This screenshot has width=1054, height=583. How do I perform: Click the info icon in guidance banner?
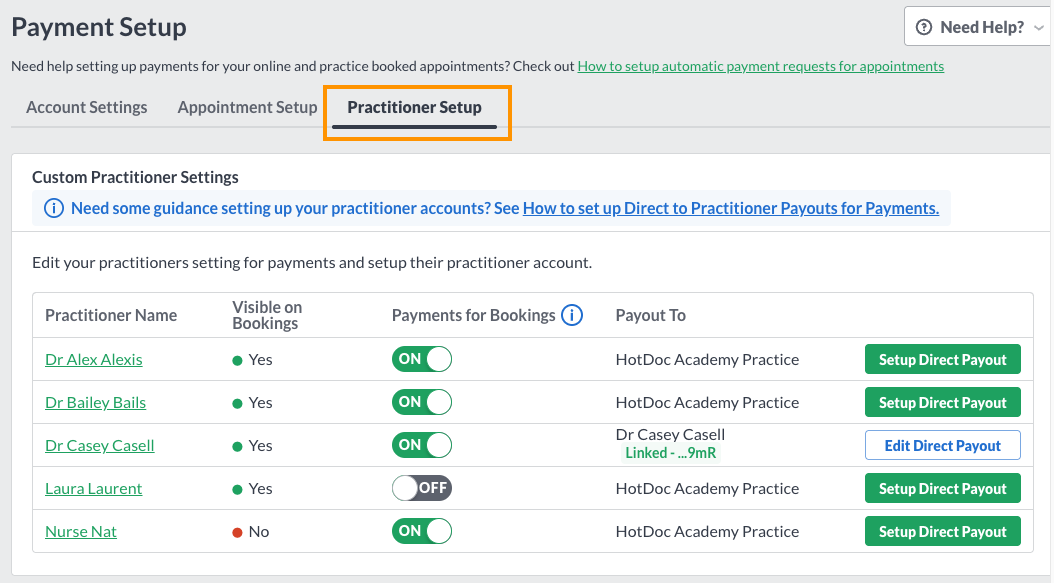tap(54, 208)
